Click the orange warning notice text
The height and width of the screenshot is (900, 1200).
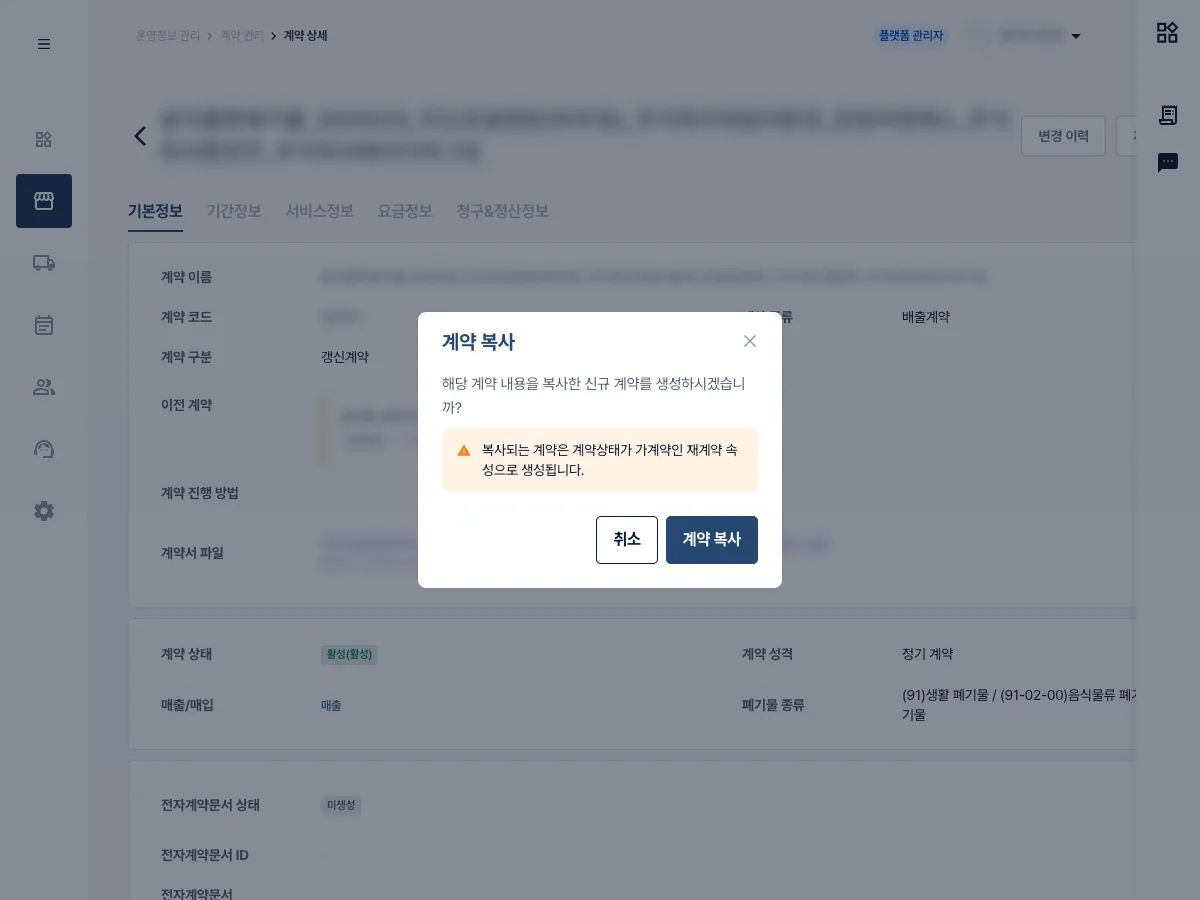(x=610, y=460)
